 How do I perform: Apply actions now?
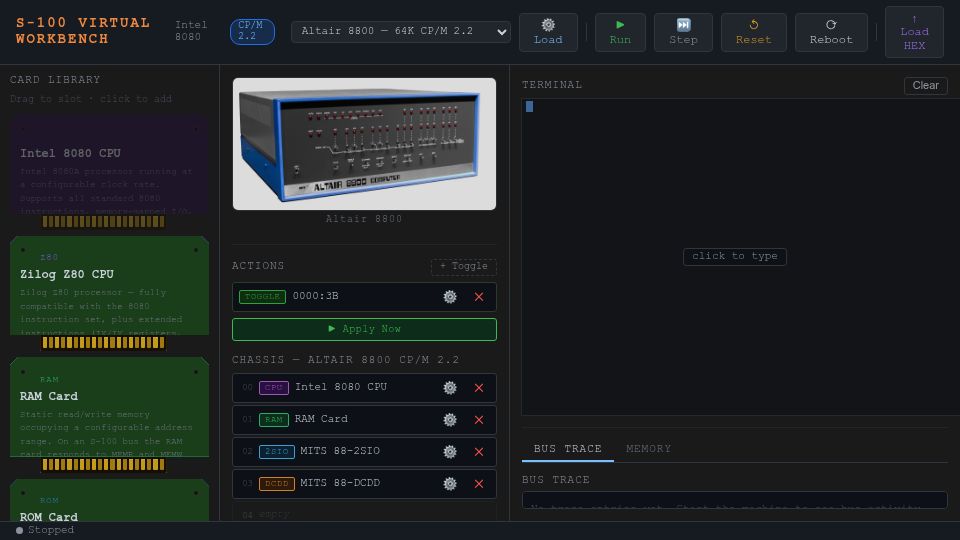pyautogui.click(x=364, y=329)
